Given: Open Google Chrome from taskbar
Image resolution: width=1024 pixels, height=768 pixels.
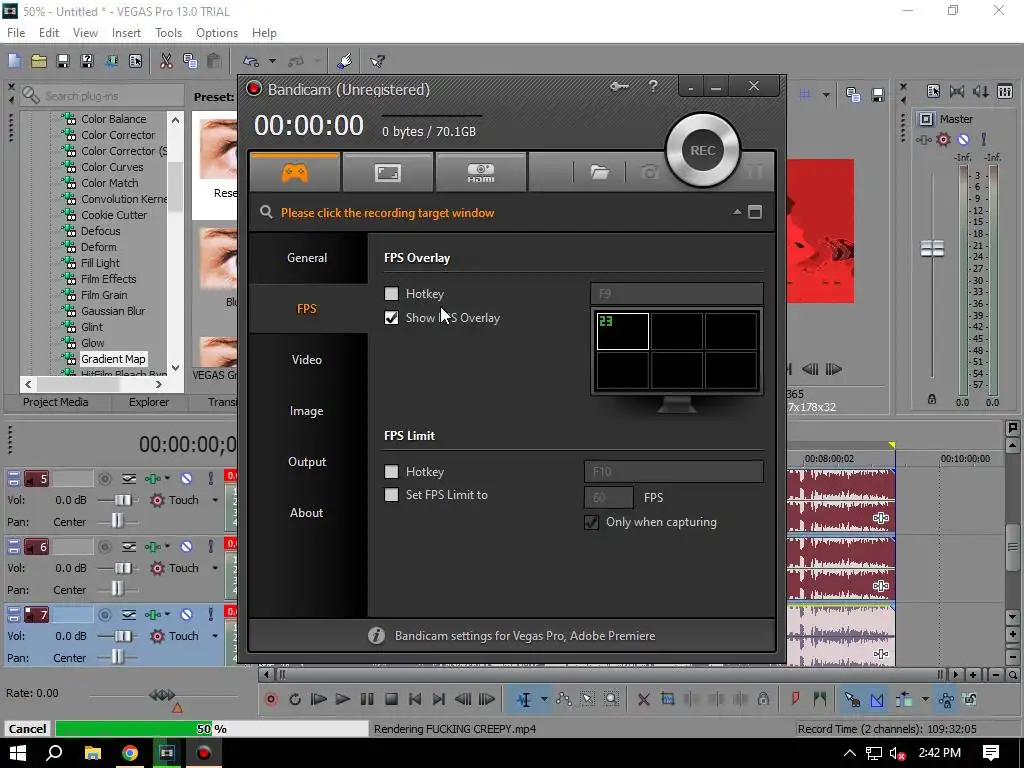Looking at the screenshot, I should [130, 753].
